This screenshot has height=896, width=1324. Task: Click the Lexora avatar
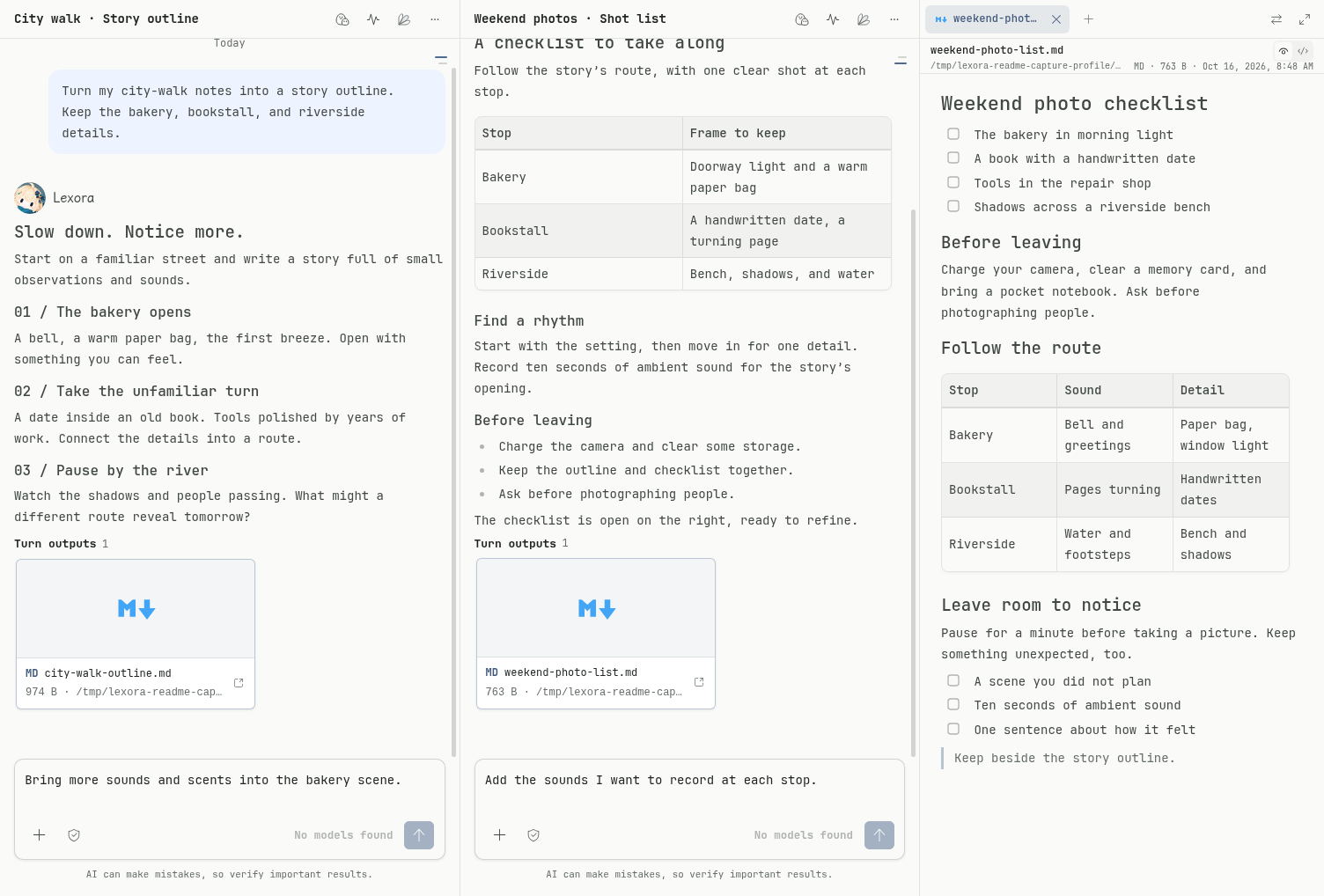[30, 198]
